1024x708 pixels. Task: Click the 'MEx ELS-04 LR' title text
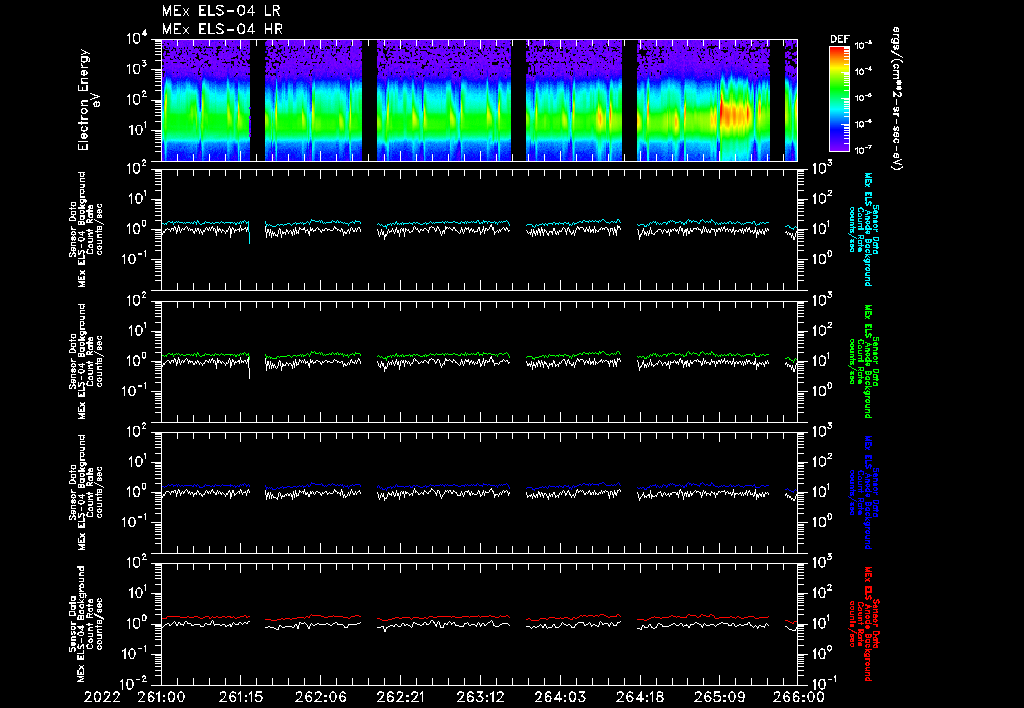221,11
